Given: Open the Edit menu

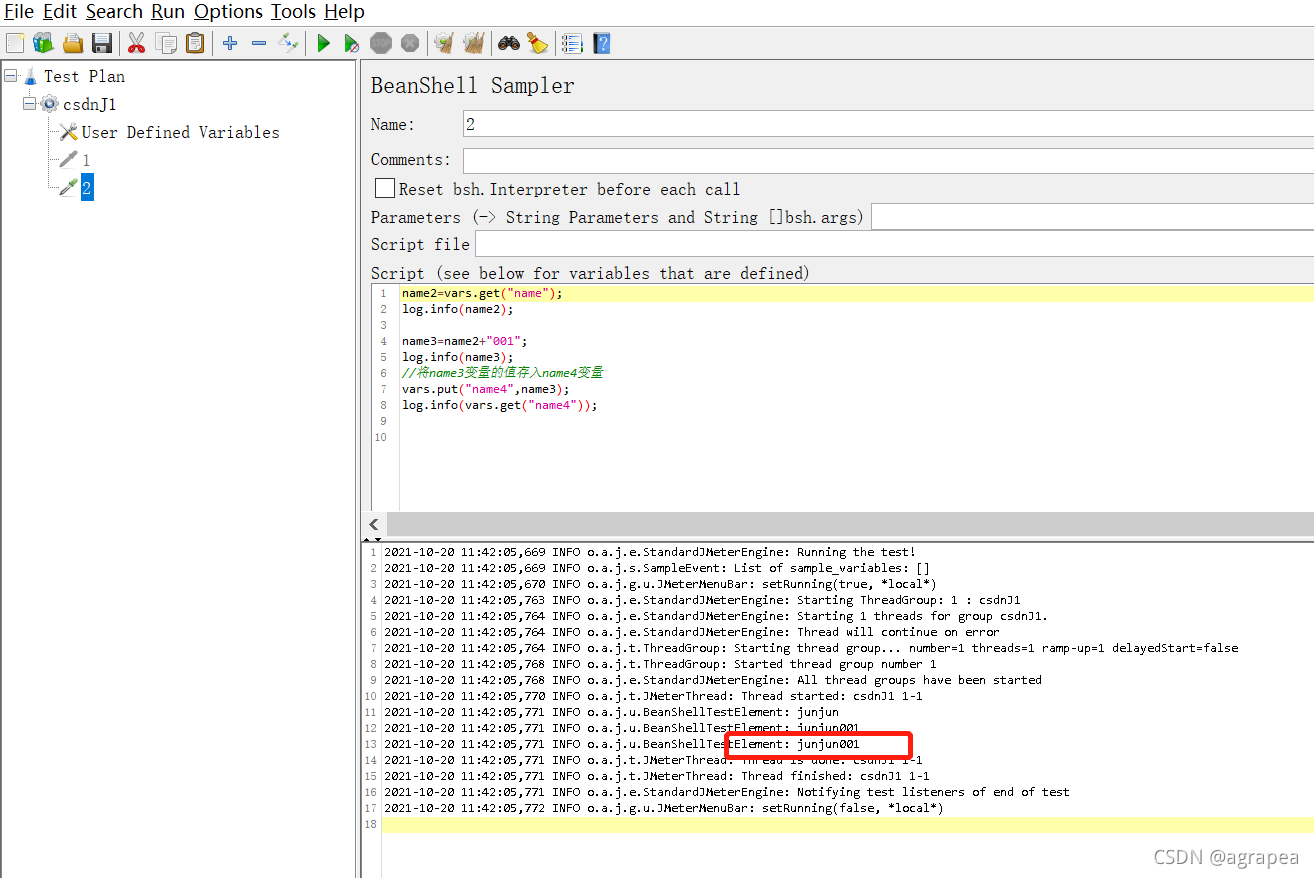Looking at the screenshot, I should tap(59, 12).
